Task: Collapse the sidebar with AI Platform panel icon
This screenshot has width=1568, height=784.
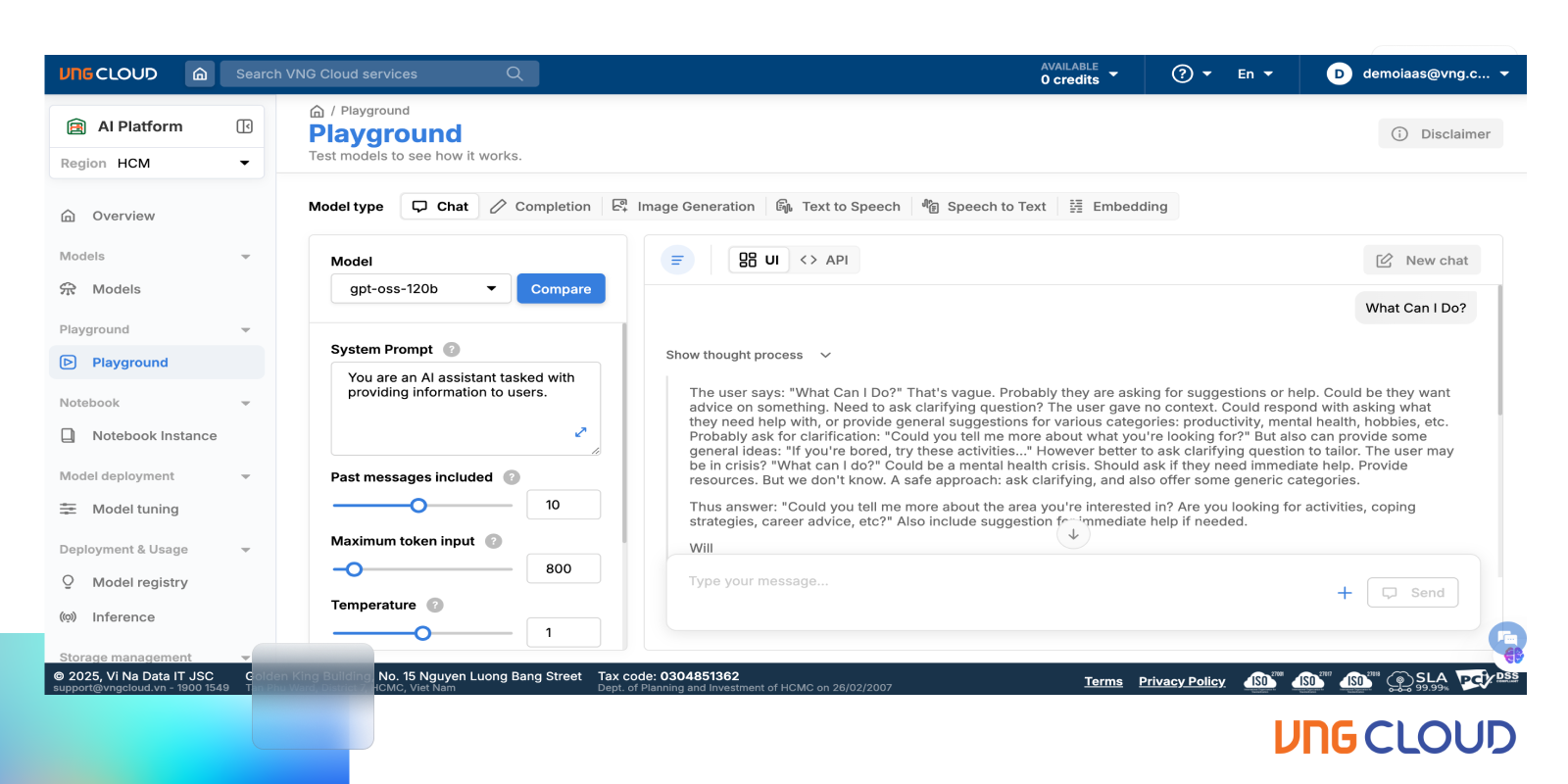Action: pyautogui.click(x=245, y=126)
